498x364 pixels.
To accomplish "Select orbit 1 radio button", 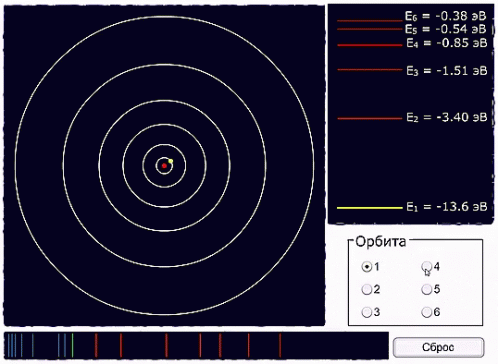I will (366, 267).
